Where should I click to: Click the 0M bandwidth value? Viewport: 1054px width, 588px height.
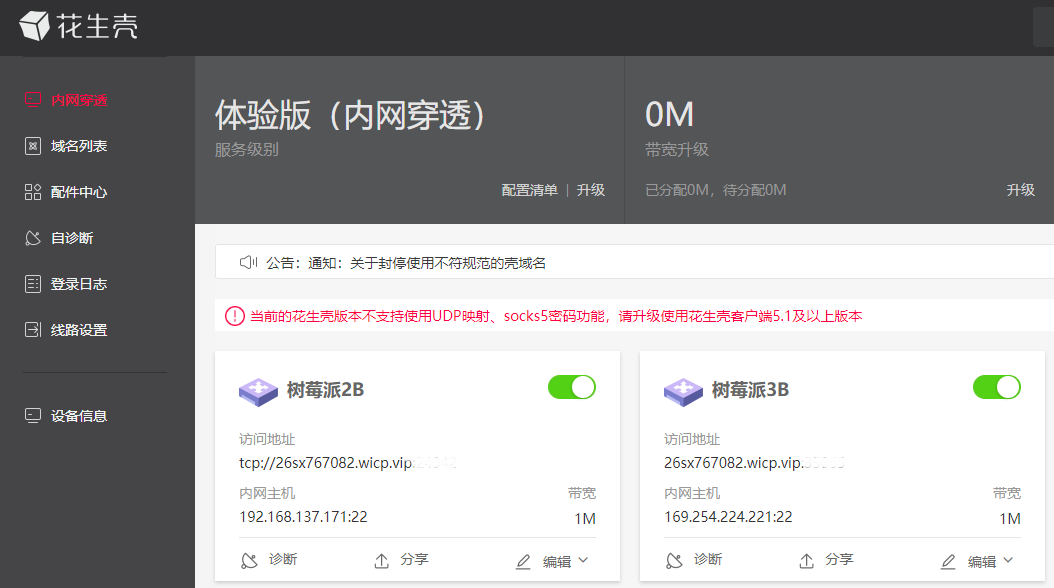669,115
